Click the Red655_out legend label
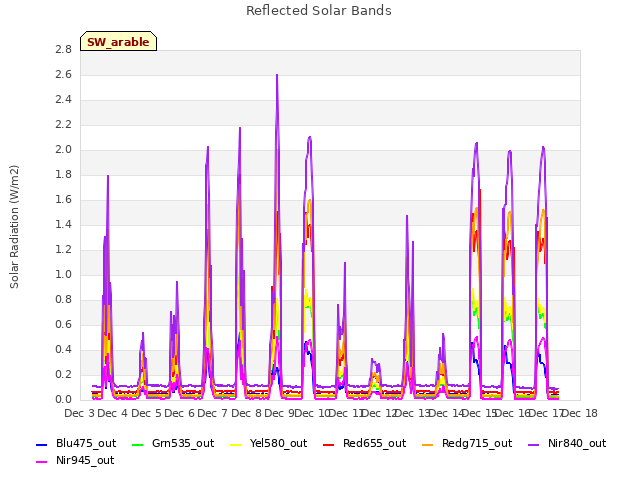Viewport: 640px width, 480px height. click(x=374, y=443)
